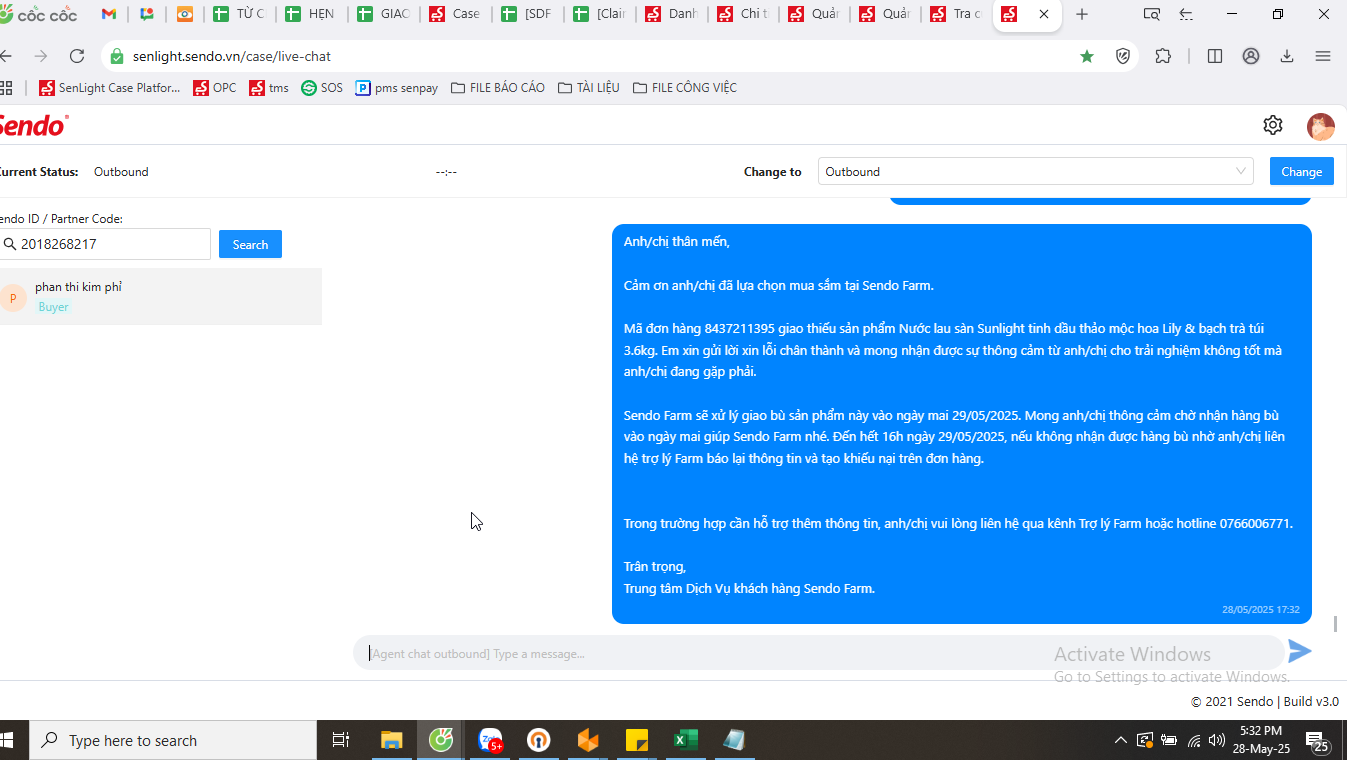Open the apps grid shortcut in bookmarks bar
The width and height of the screenshot is (1347, 760).
7,88
